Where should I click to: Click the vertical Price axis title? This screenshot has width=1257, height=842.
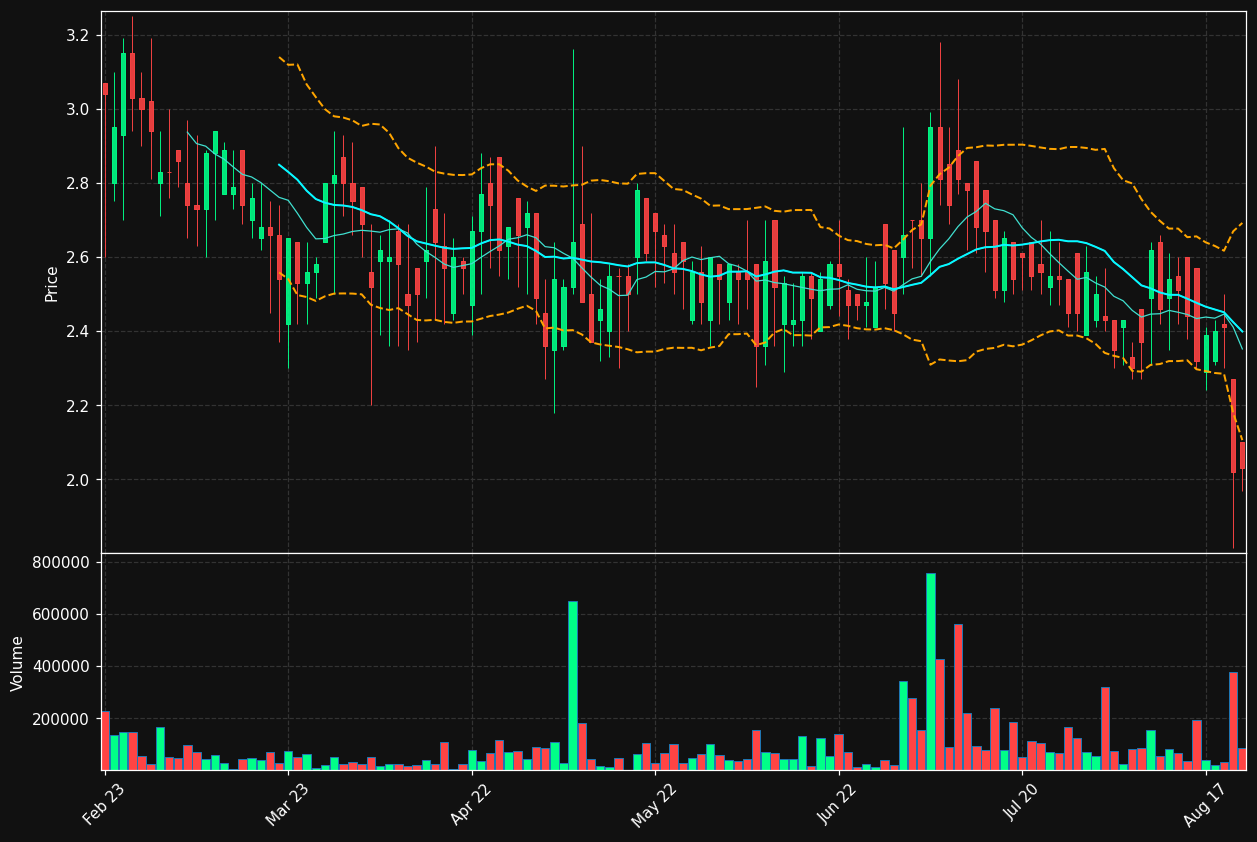click(x=52, y=283)
